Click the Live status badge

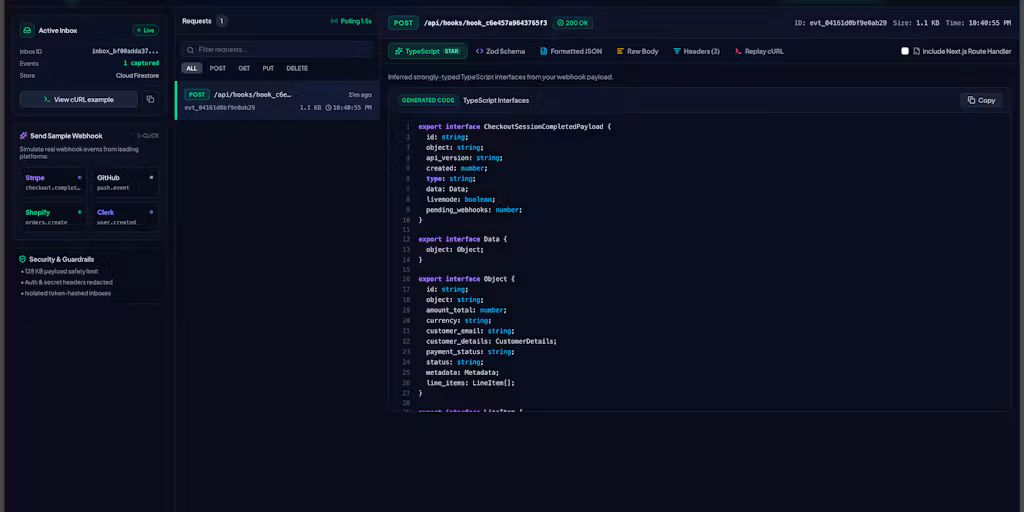tap(146, 31)
